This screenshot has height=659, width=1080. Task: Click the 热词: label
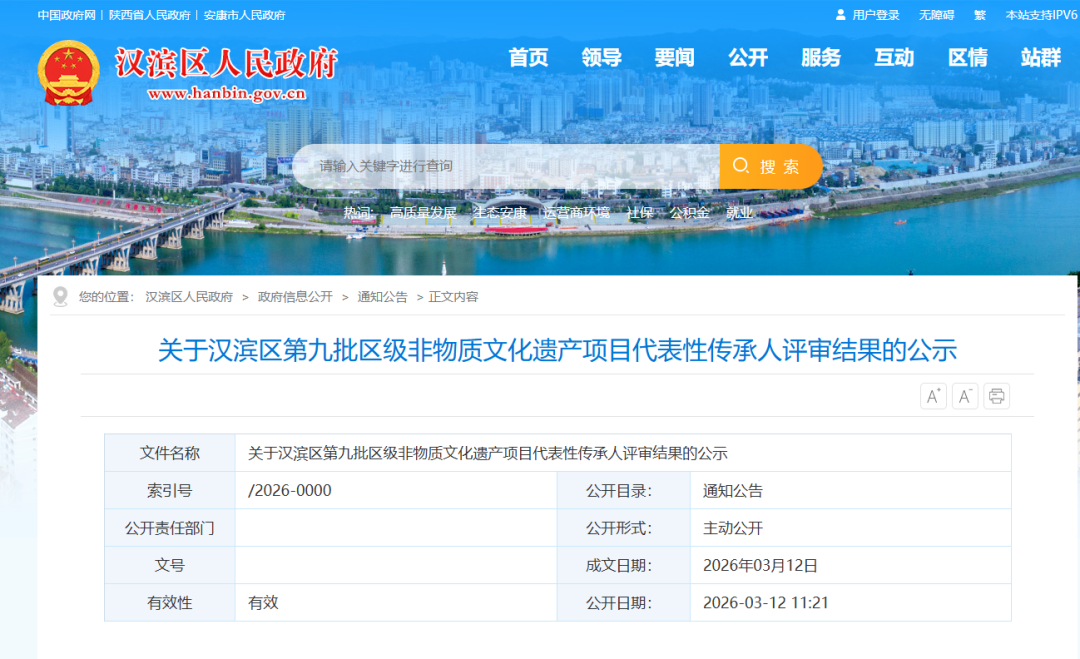359,213
